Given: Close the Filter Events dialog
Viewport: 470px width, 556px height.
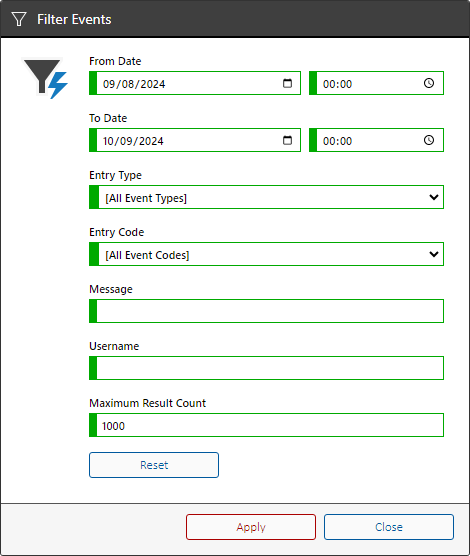Looking at the screenshot, I should [x=389, y=527].
